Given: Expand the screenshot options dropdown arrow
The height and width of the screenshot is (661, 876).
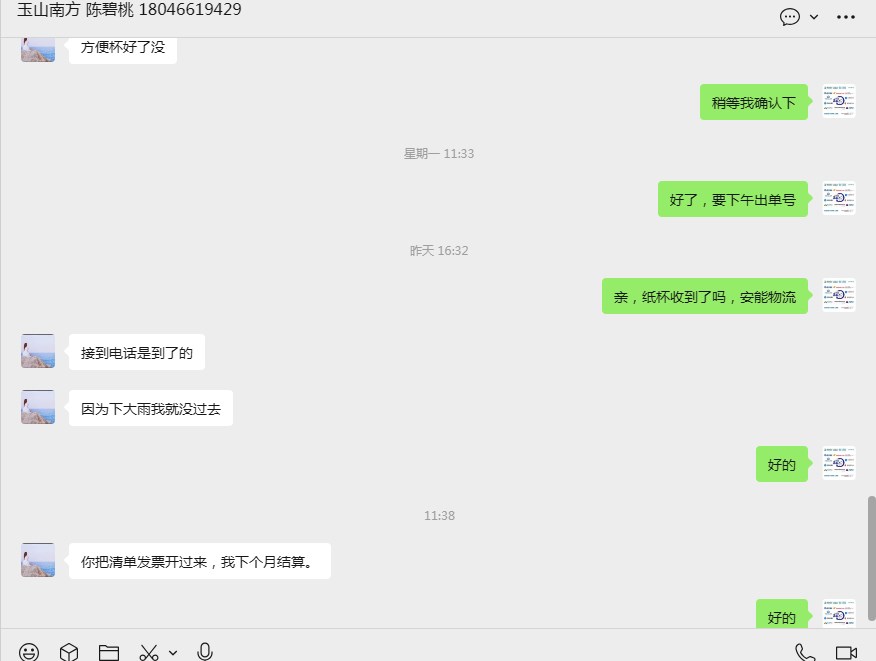Looking at the screenshot, I should tap(173, 653).
